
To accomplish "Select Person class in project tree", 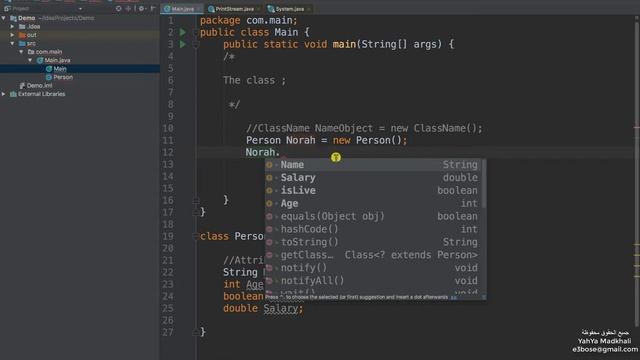I will 63,77.
